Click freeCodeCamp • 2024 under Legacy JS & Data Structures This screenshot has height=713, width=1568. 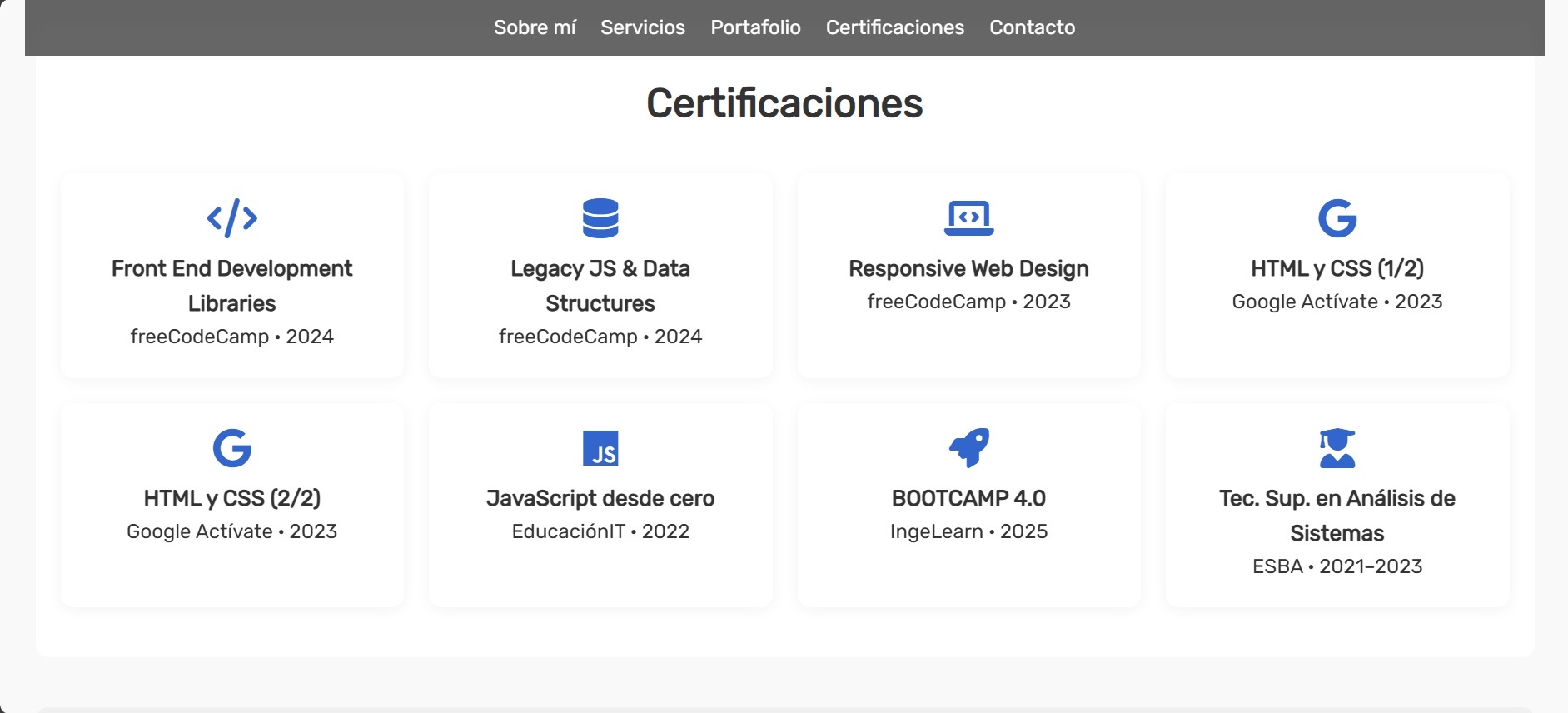600,337
